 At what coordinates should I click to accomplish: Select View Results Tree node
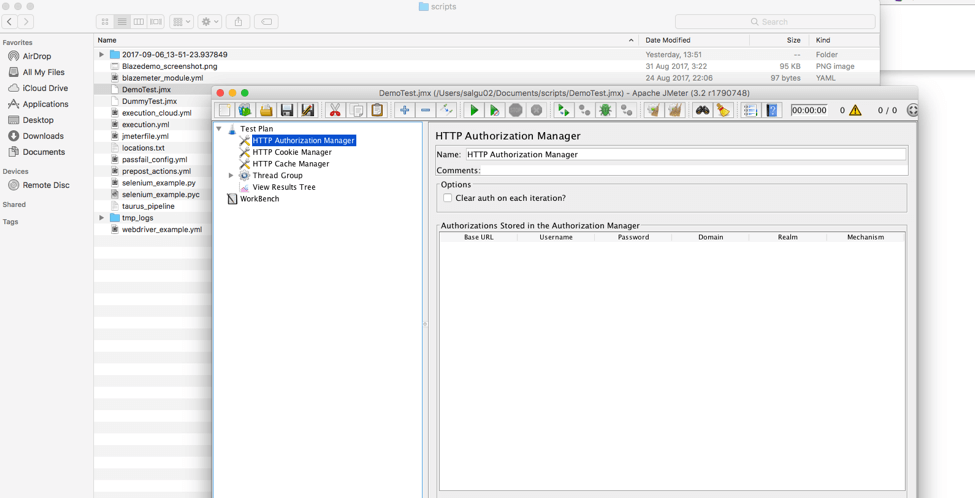284,187
